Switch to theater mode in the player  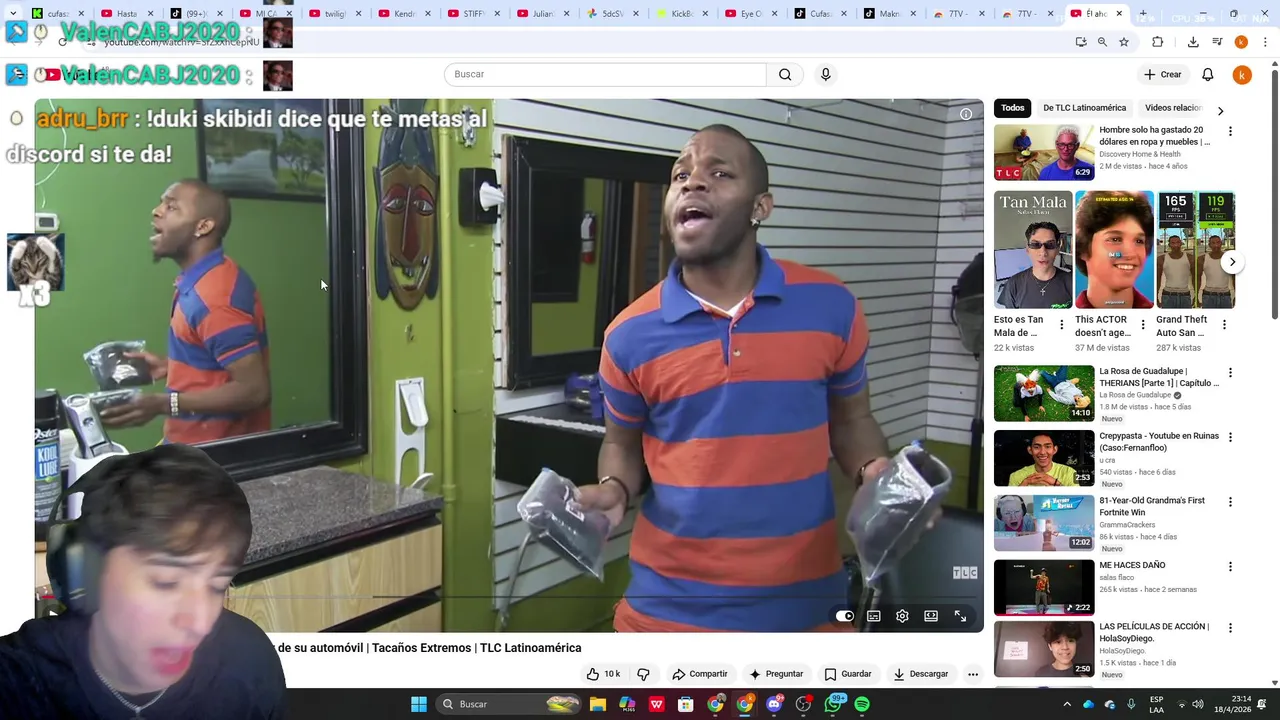coord(931,616)
